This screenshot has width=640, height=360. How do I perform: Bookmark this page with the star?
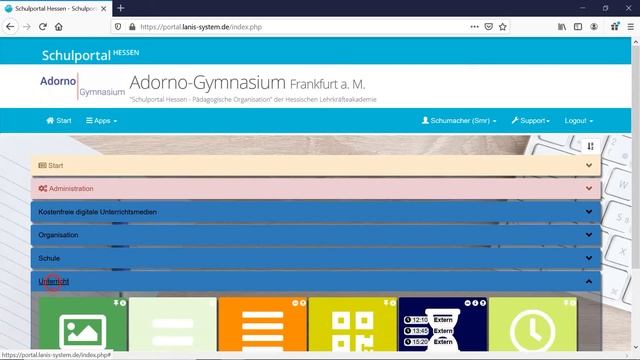(x=502, y=27)
